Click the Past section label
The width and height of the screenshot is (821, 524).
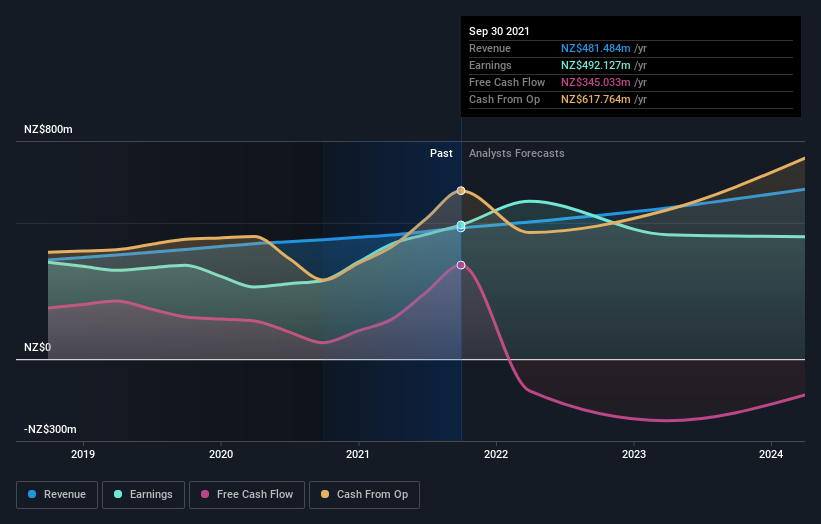click(441, 153)
